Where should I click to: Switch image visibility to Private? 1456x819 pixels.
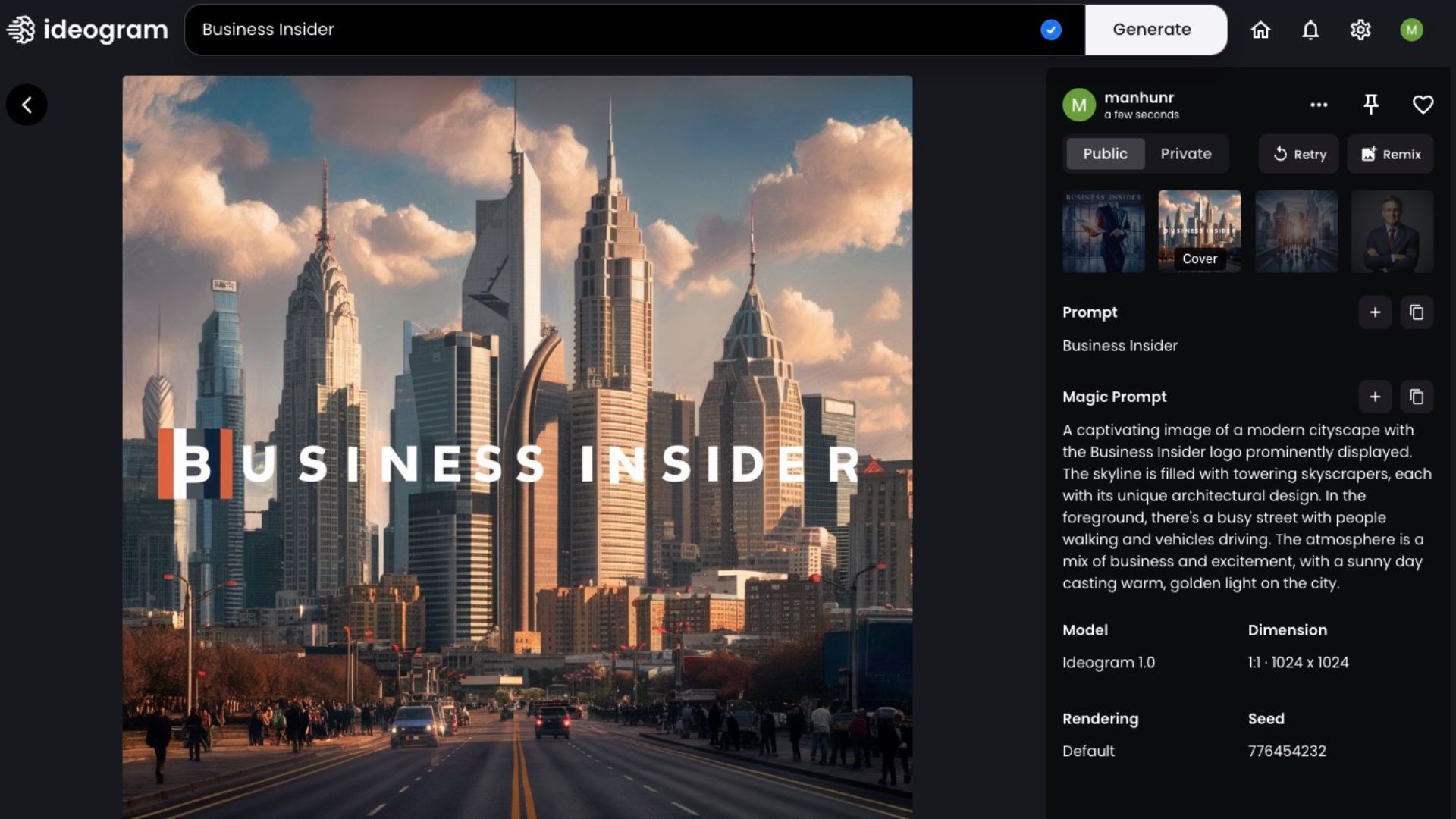click(1185, 154)
